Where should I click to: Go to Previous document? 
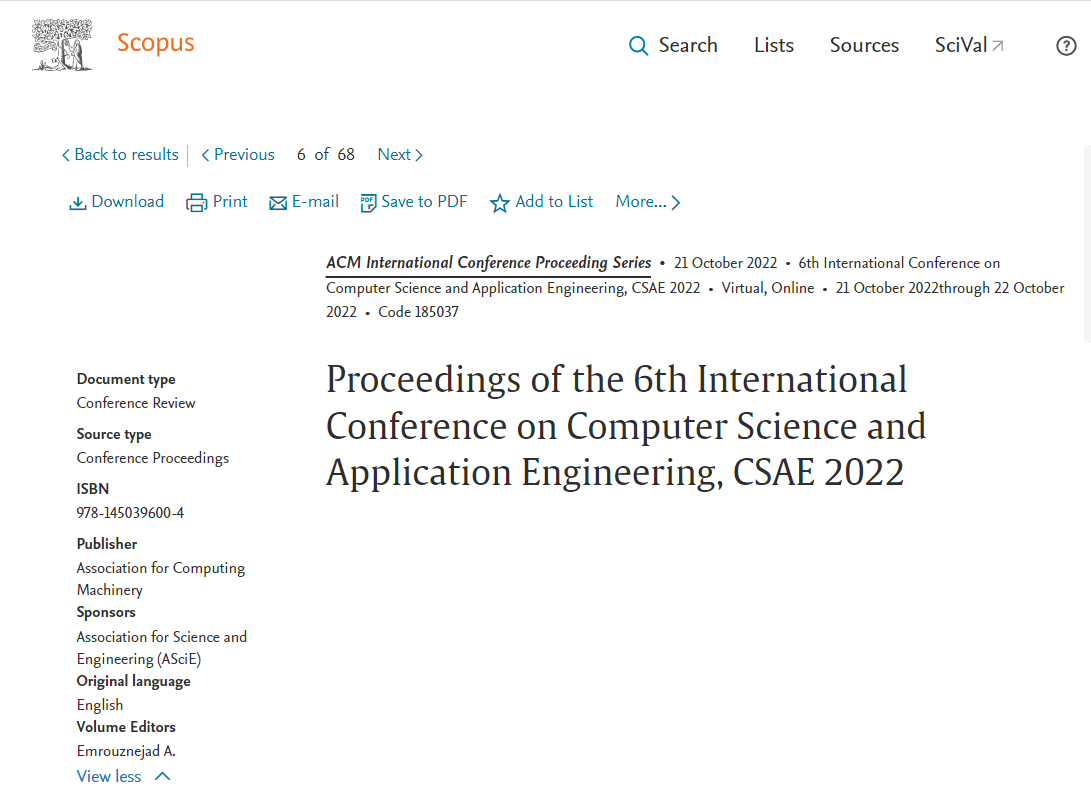point(238,154)
